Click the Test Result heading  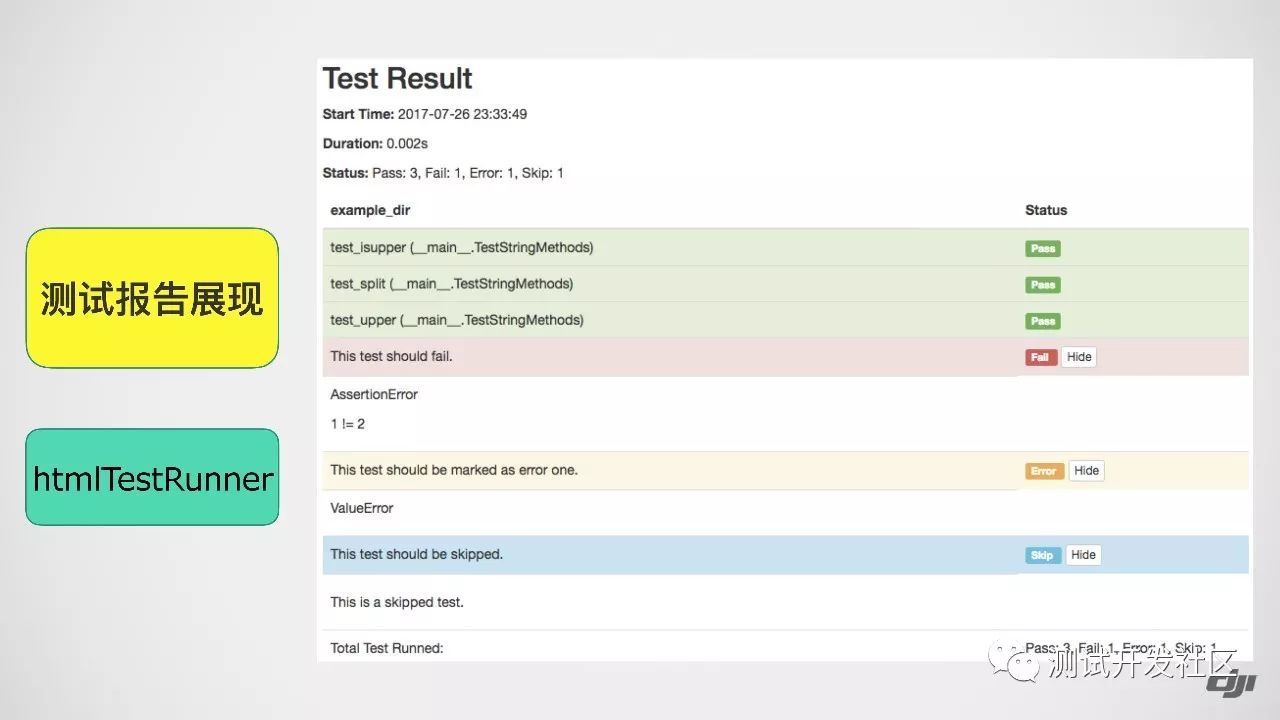(x=398, y=78)
